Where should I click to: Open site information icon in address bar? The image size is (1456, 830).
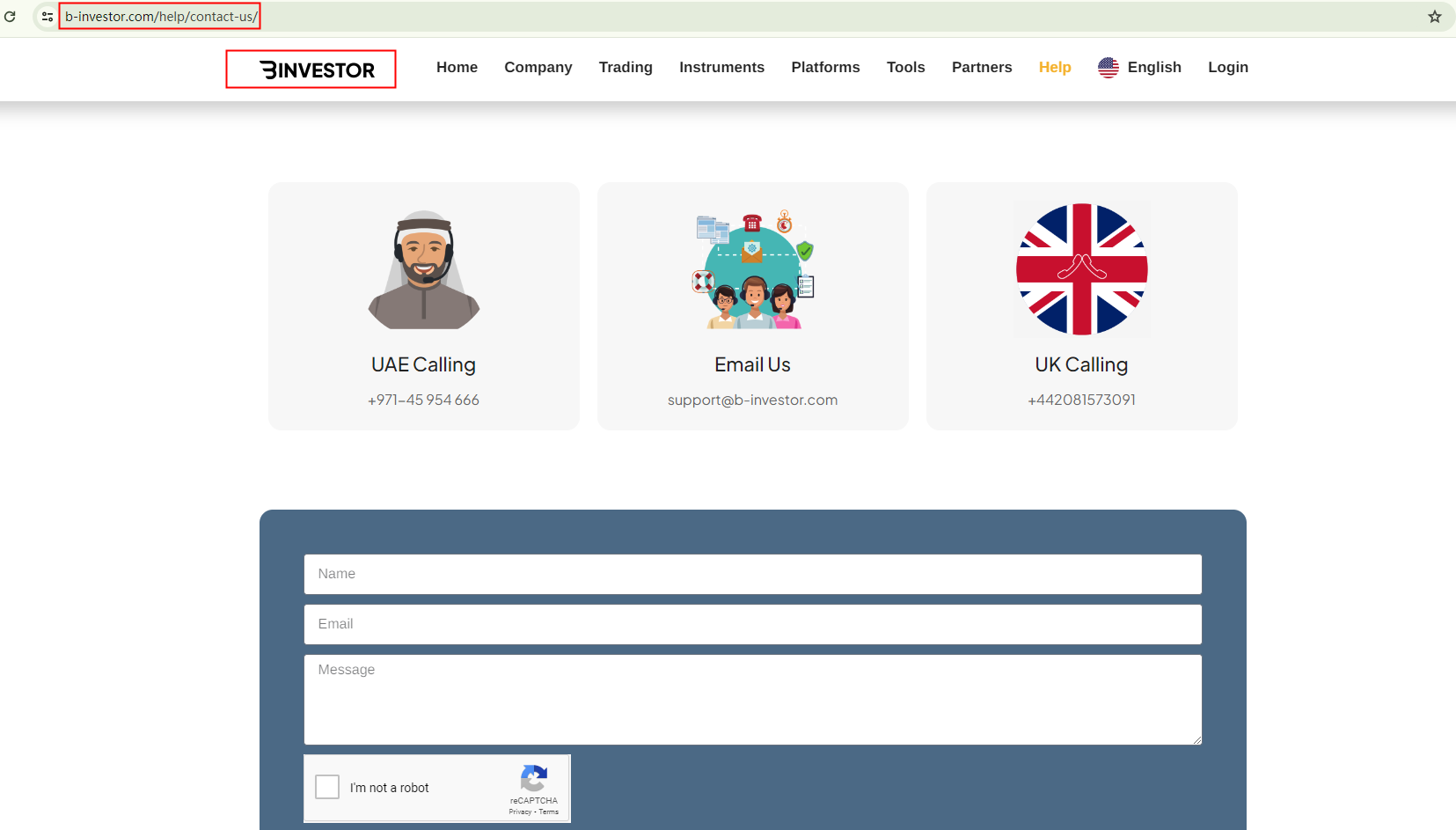pos(48,17)
